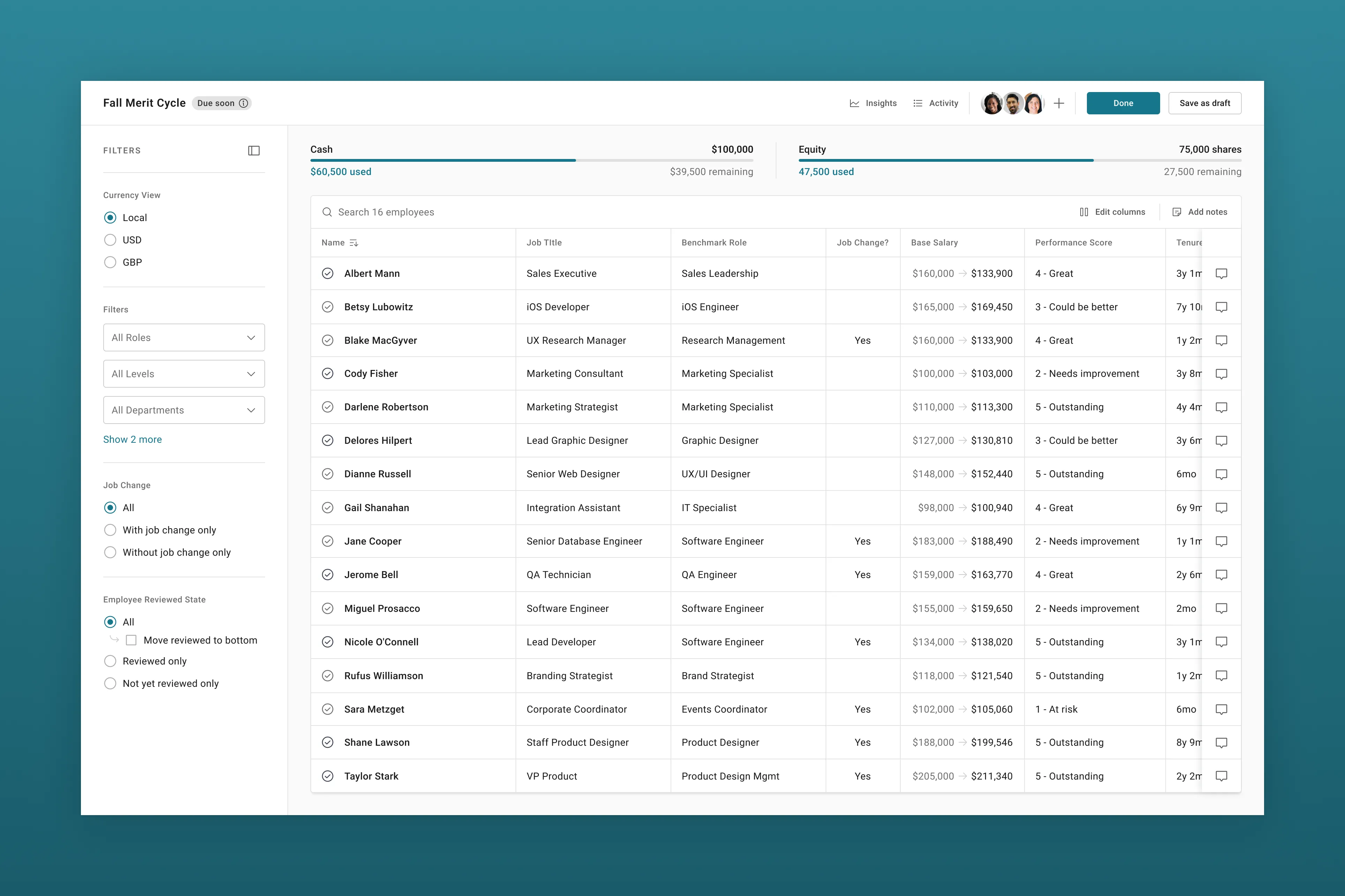Screen dimensions: 1345x896
Task: Click the Cash budget progress bar
Action: 531,161
